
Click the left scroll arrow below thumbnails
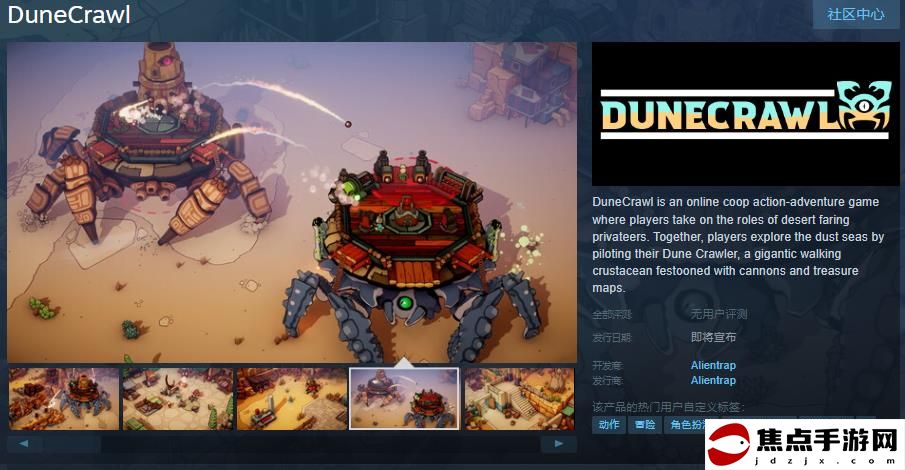click(x=24, y=443)
